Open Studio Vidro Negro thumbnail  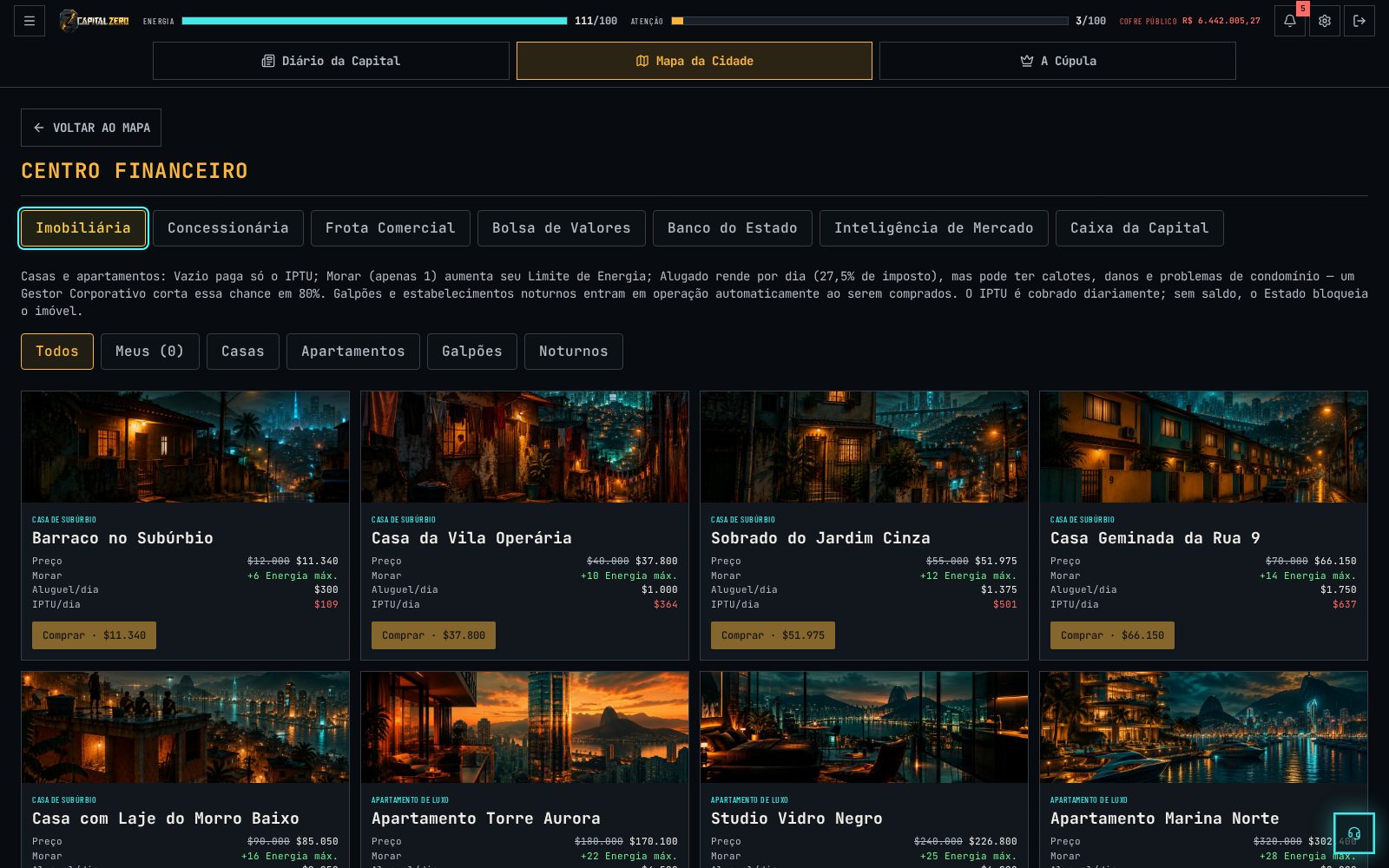[x=865, y=727]
